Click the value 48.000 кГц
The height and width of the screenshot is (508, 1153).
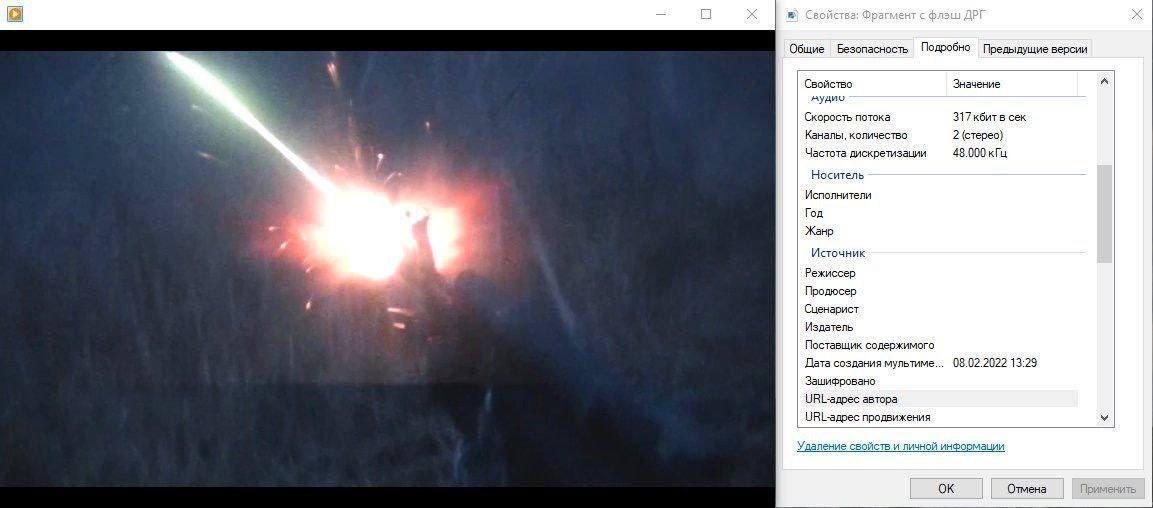(980, 154)
